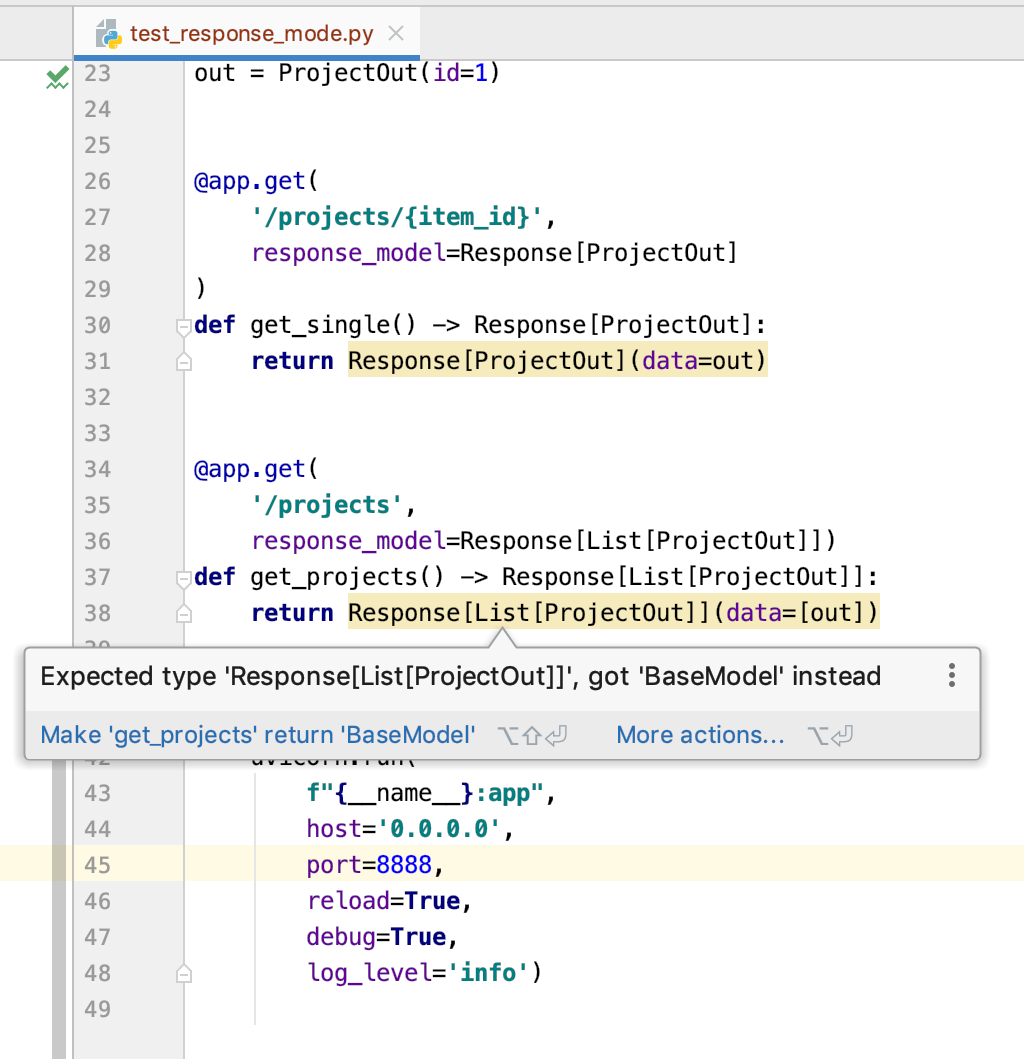The width and height of the screenshot is (1024, 1059).
Task: Click out = ProjectOut(id=1) on line 23
Action: (x=347, y=73)
